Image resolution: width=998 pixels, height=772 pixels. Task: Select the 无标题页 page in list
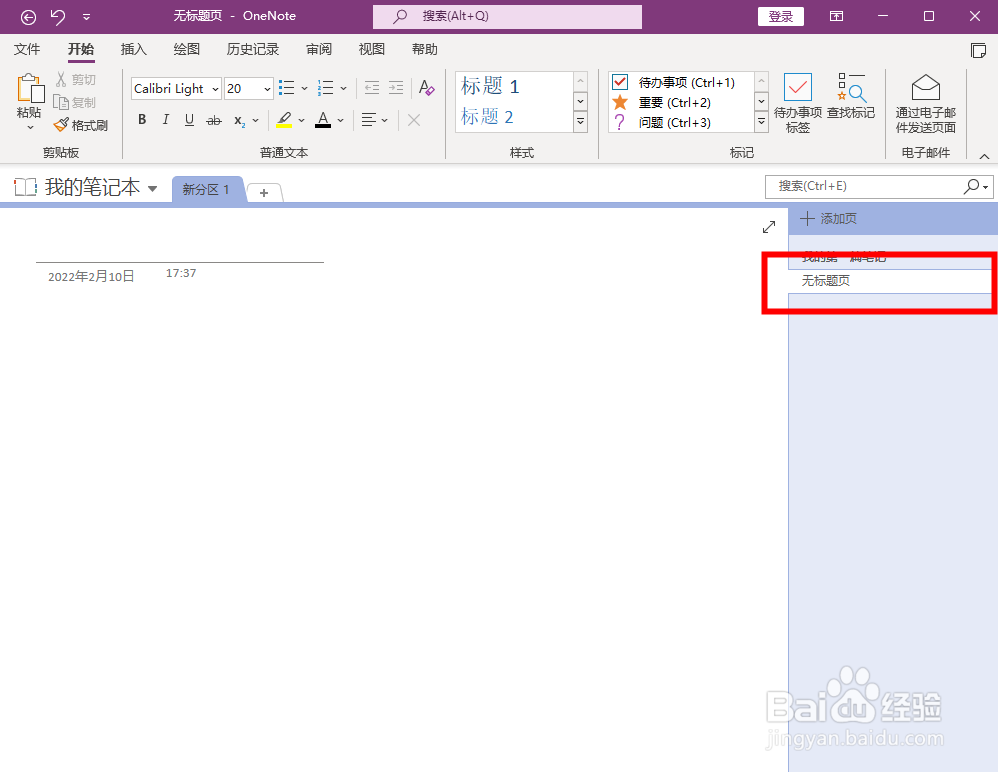click(892, 281)
